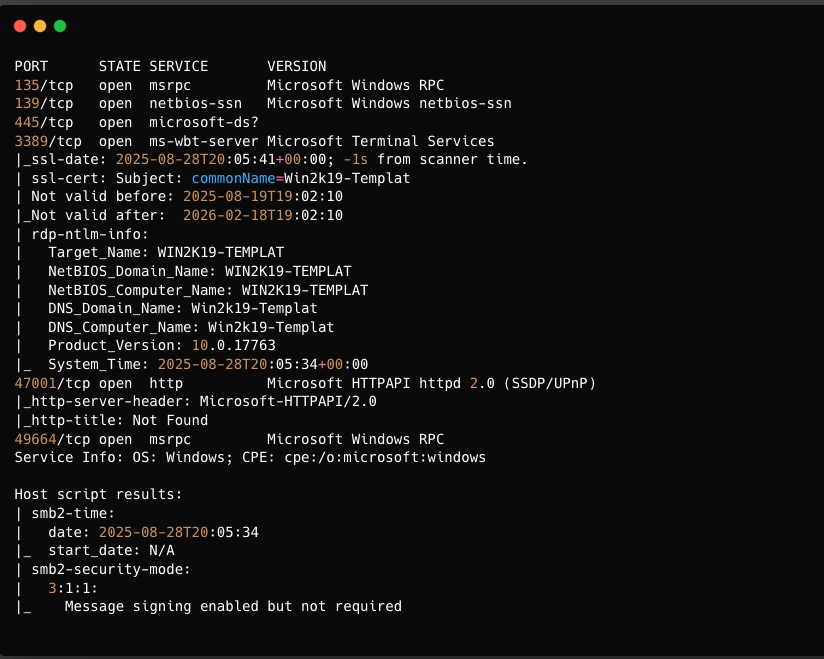Click the 49664/tcp port number
Viewport: 824px width, 659px height.
pos(36,439)
